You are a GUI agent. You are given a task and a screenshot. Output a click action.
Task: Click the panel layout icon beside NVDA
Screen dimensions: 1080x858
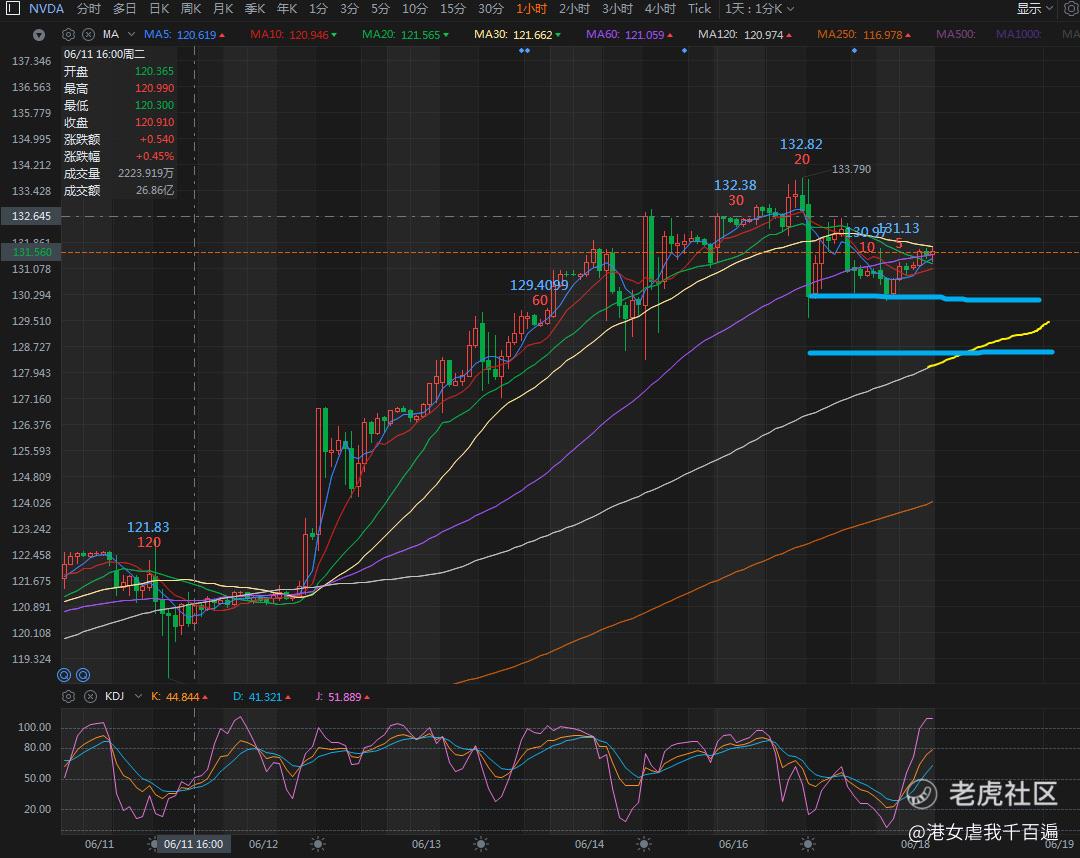pyautogui.click(x=12, y=8)
